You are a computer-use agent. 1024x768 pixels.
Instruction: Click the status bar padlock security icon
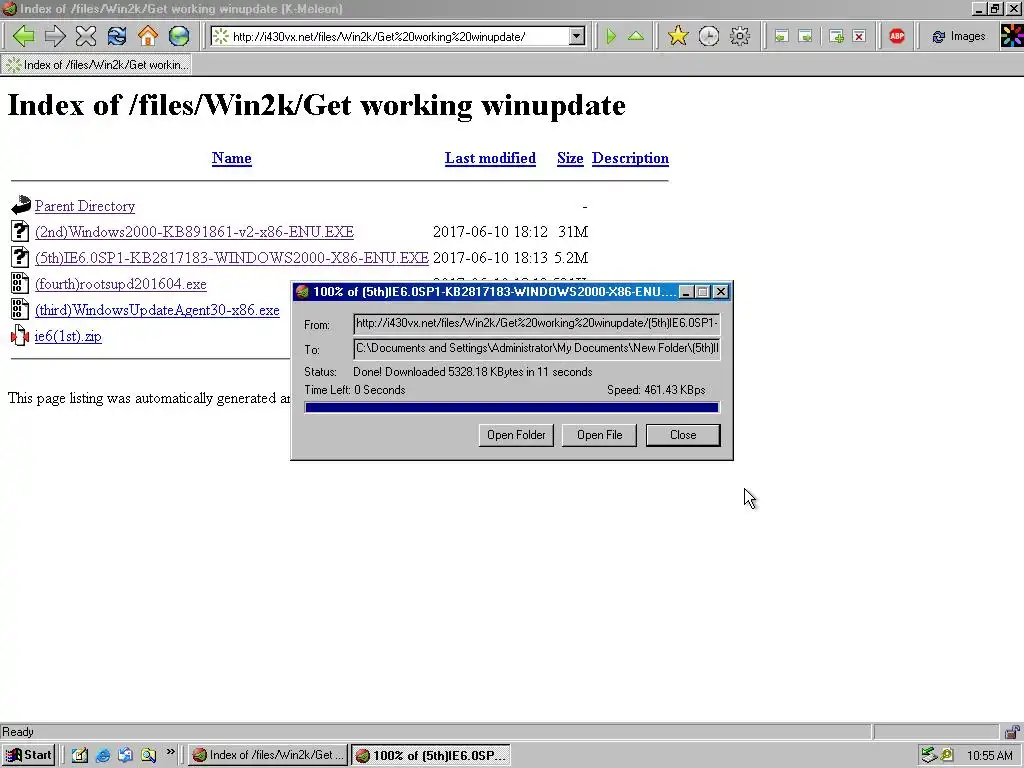1012,732
